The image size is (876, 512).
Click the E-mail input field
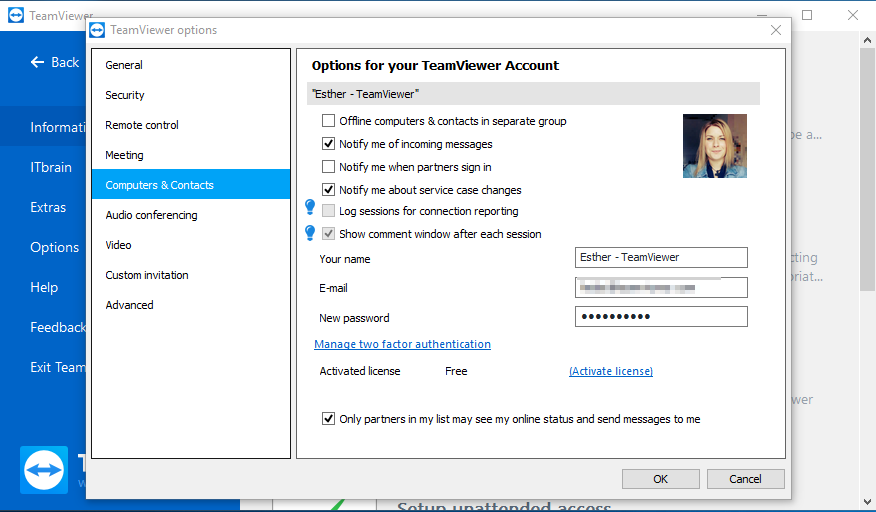point(661,287)
